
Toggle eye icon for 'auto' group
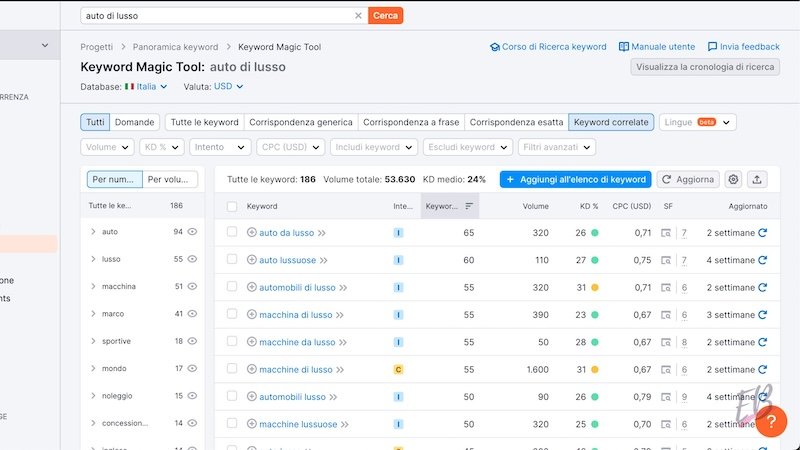click(192, 232)
